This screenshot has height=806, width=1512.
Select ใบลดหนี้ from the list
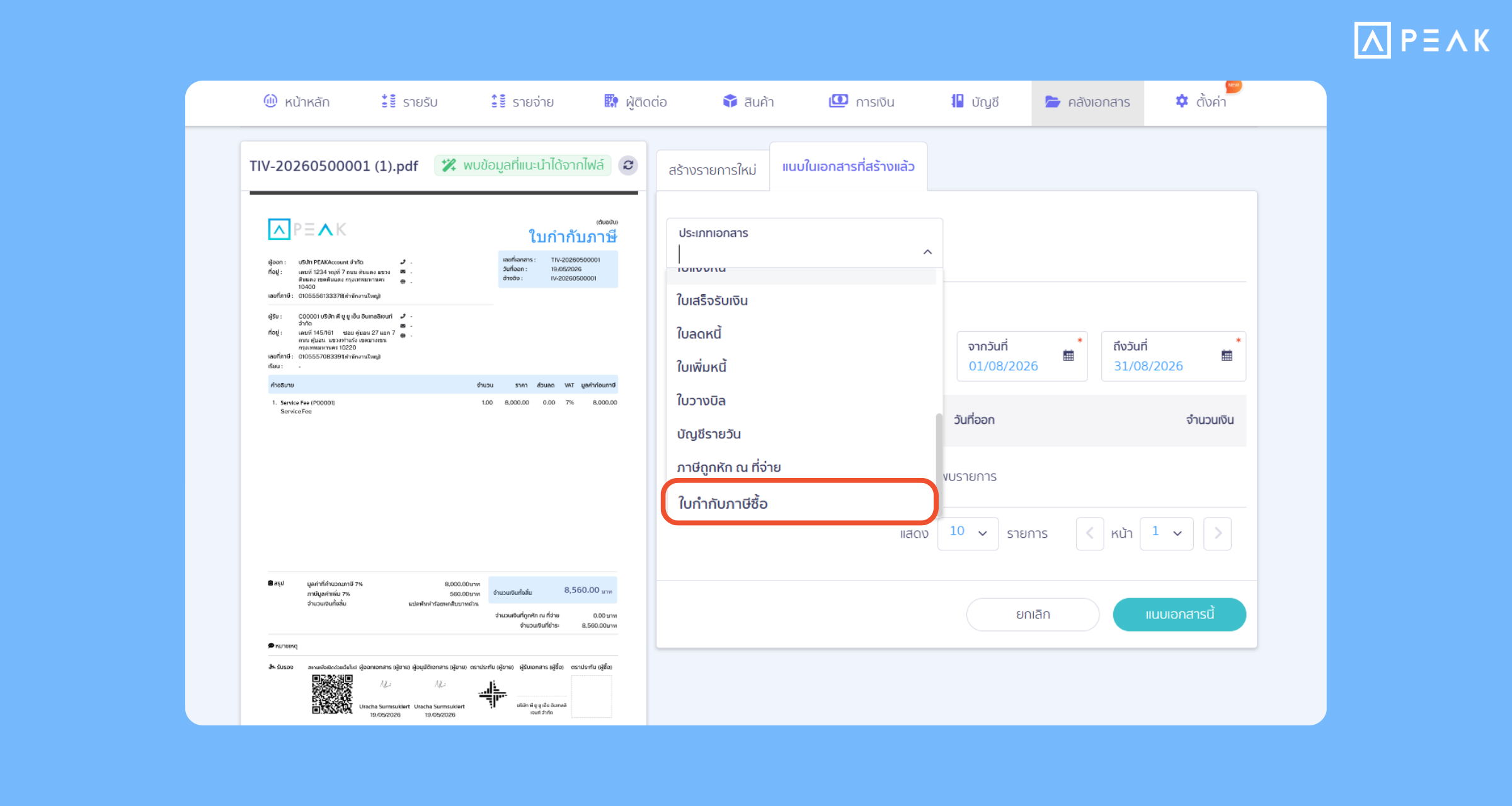tap(801, 334)
